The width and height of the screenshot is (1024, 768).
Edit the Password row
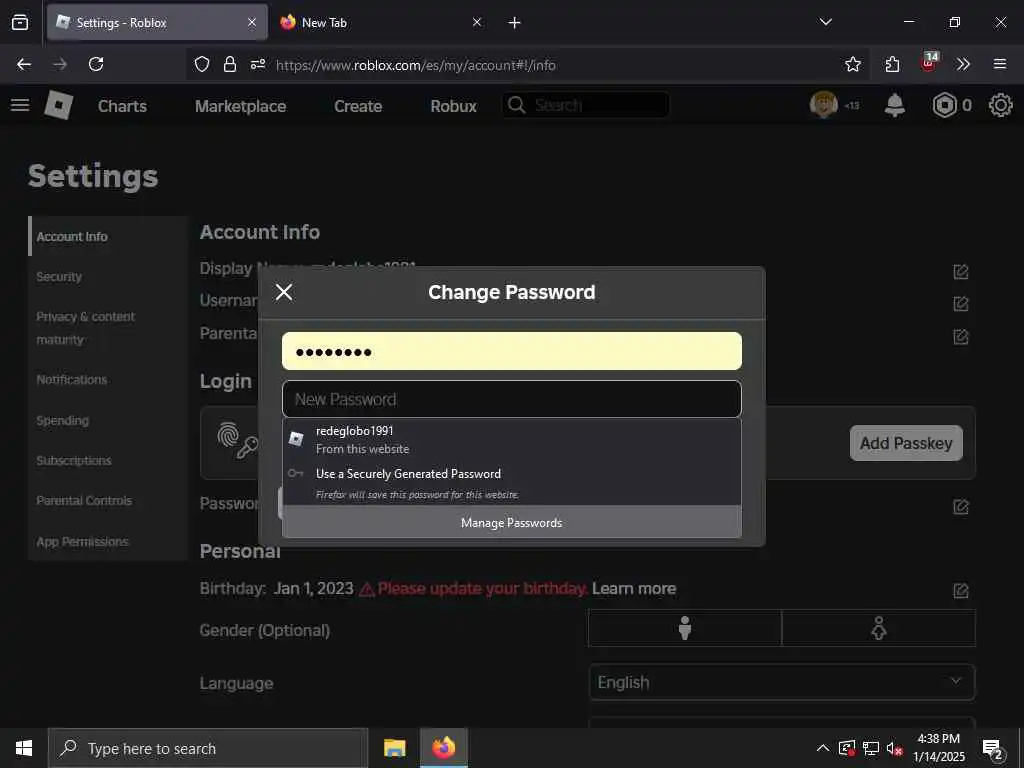[x=961, y=507]
